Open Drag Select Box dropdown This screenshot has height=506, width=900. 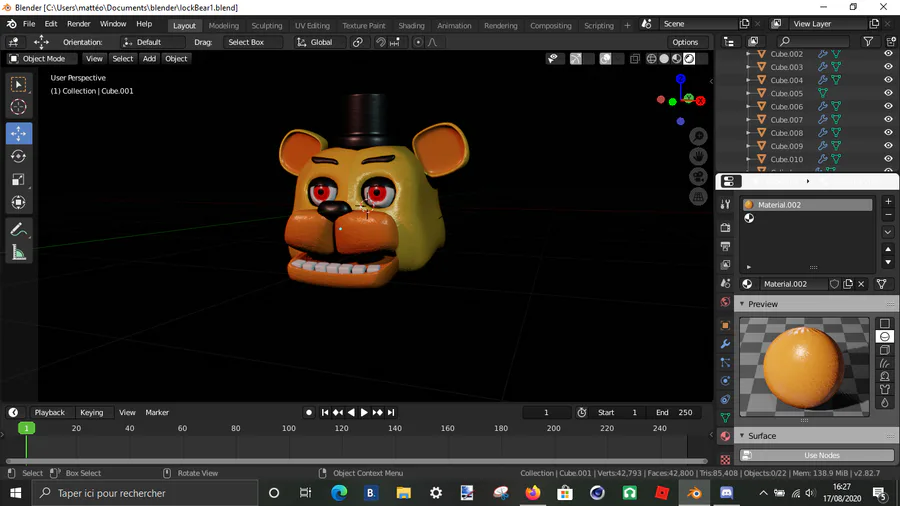[x=253, y=42]
